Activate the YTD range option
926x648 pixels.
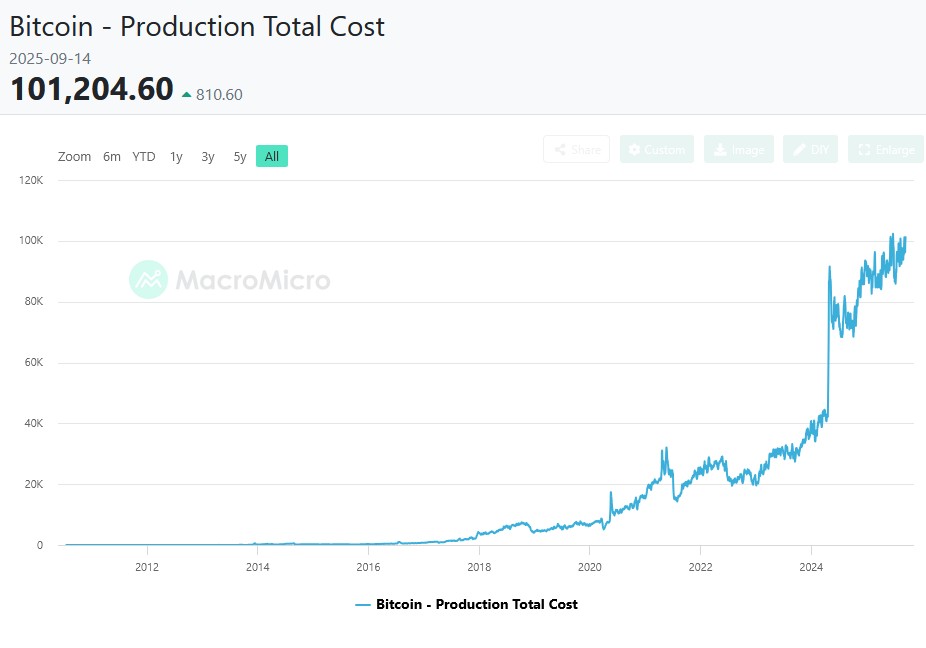click(143, 157)
